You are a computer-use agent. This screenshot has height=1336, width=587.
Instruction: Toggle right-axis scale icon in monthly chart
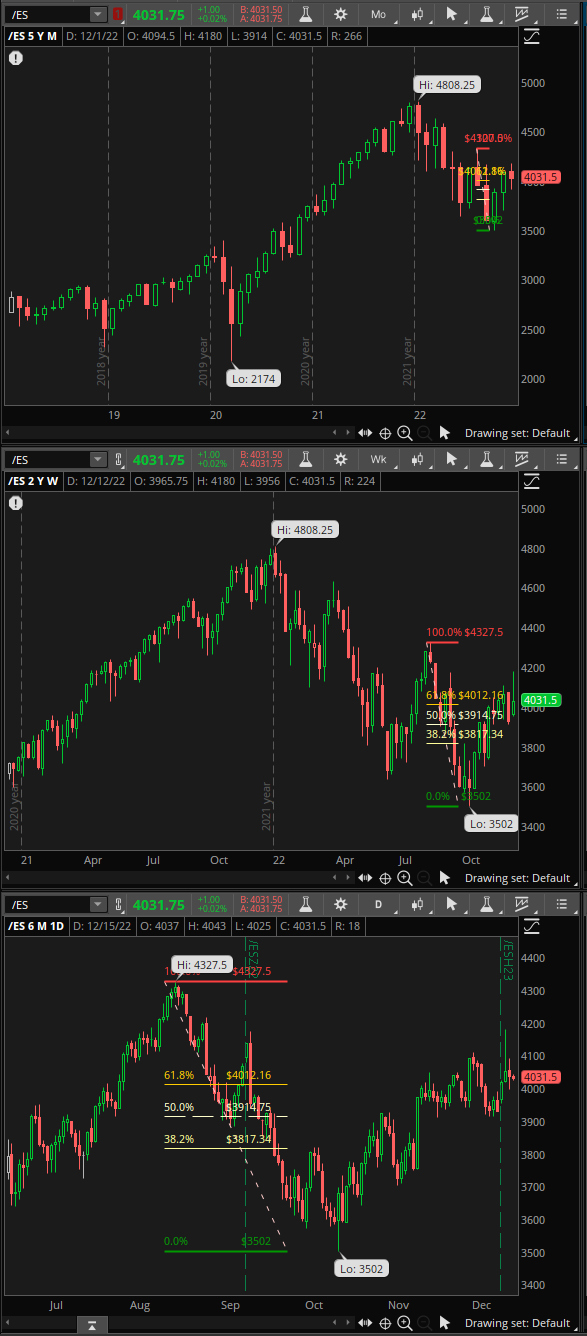[531, 36]
